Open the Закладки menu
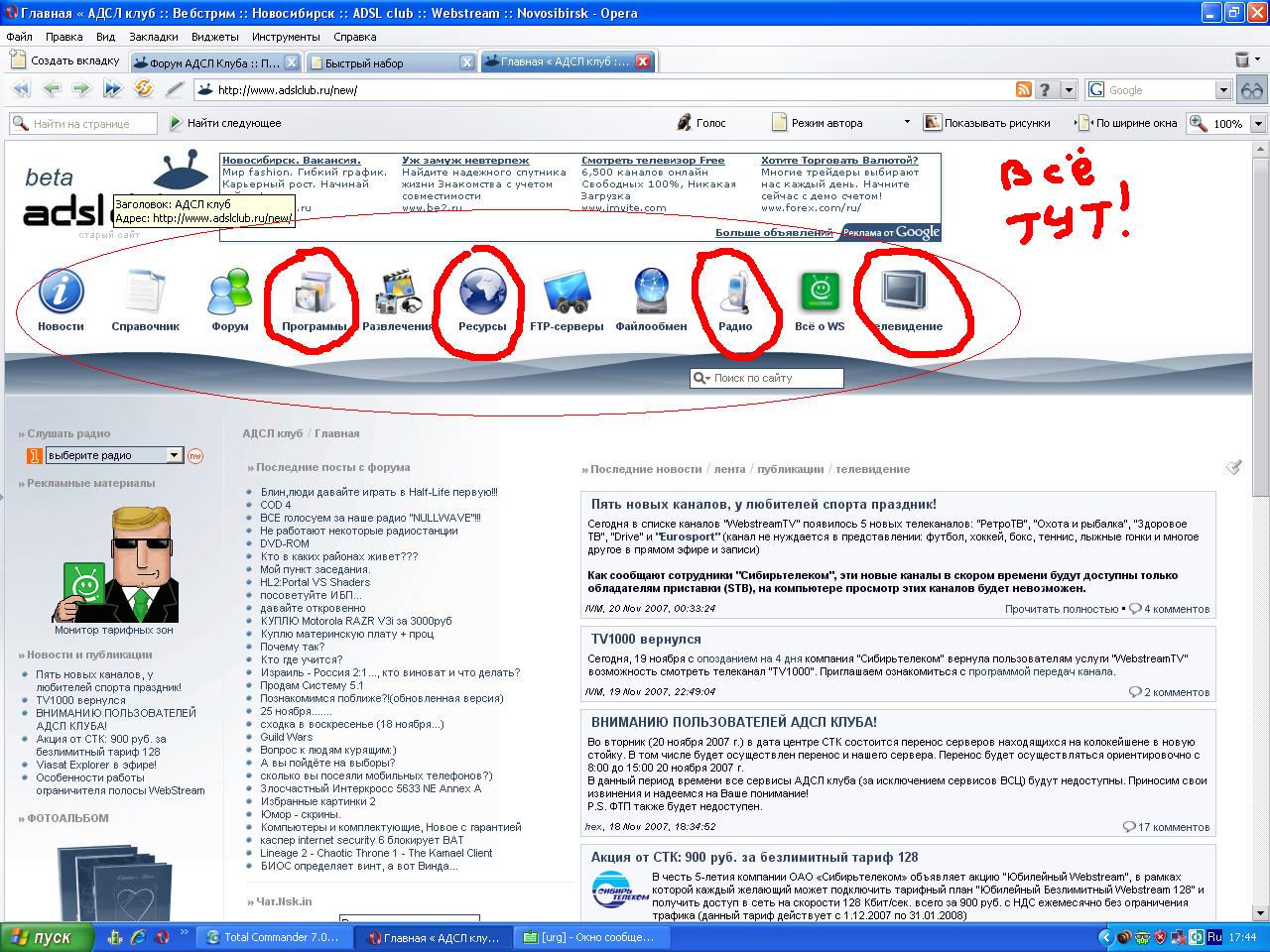1270x952 pixels. [154, 37]
